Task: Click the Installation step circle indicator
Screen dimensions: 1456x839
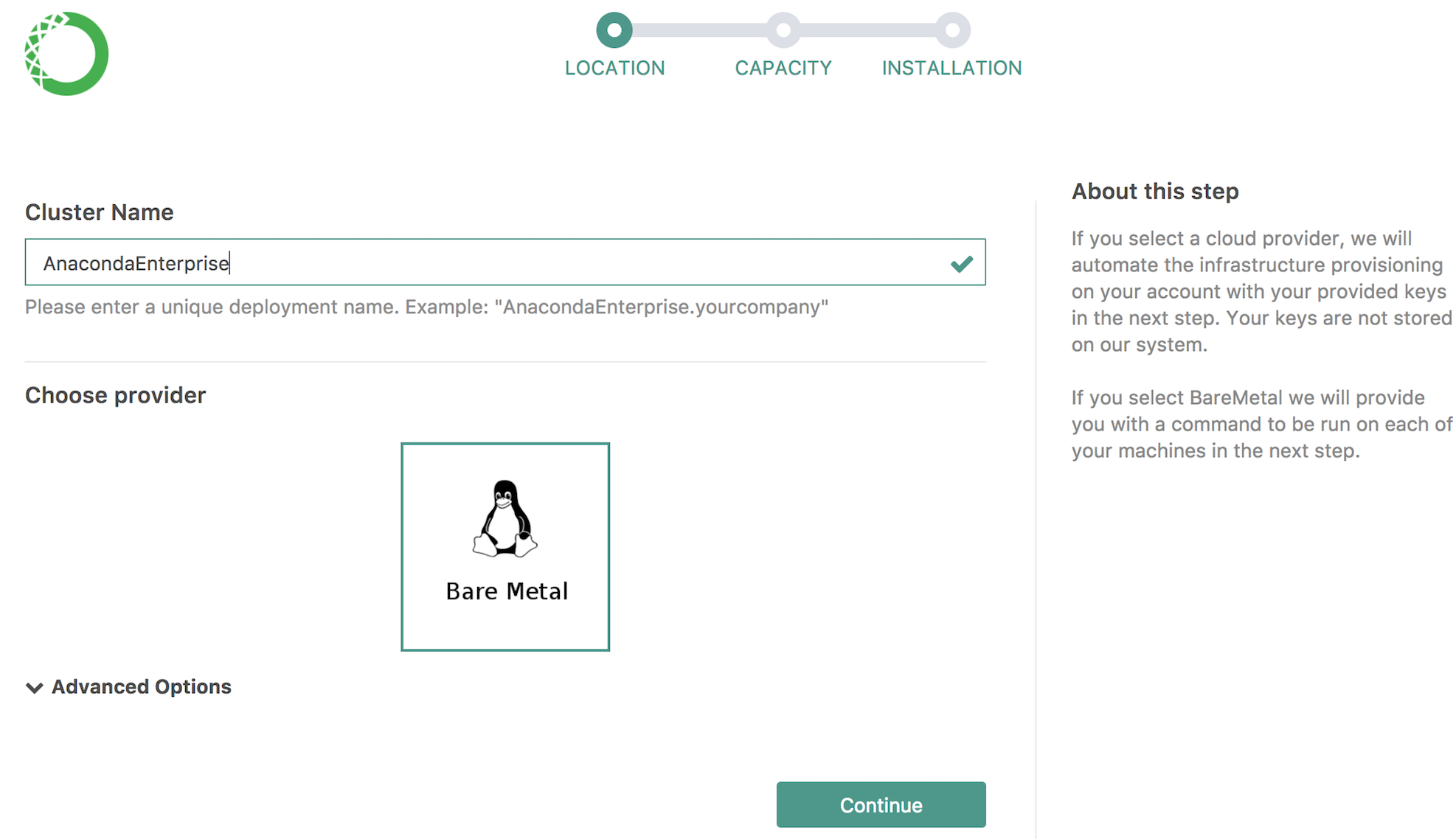Action: (x=952, y=30)
